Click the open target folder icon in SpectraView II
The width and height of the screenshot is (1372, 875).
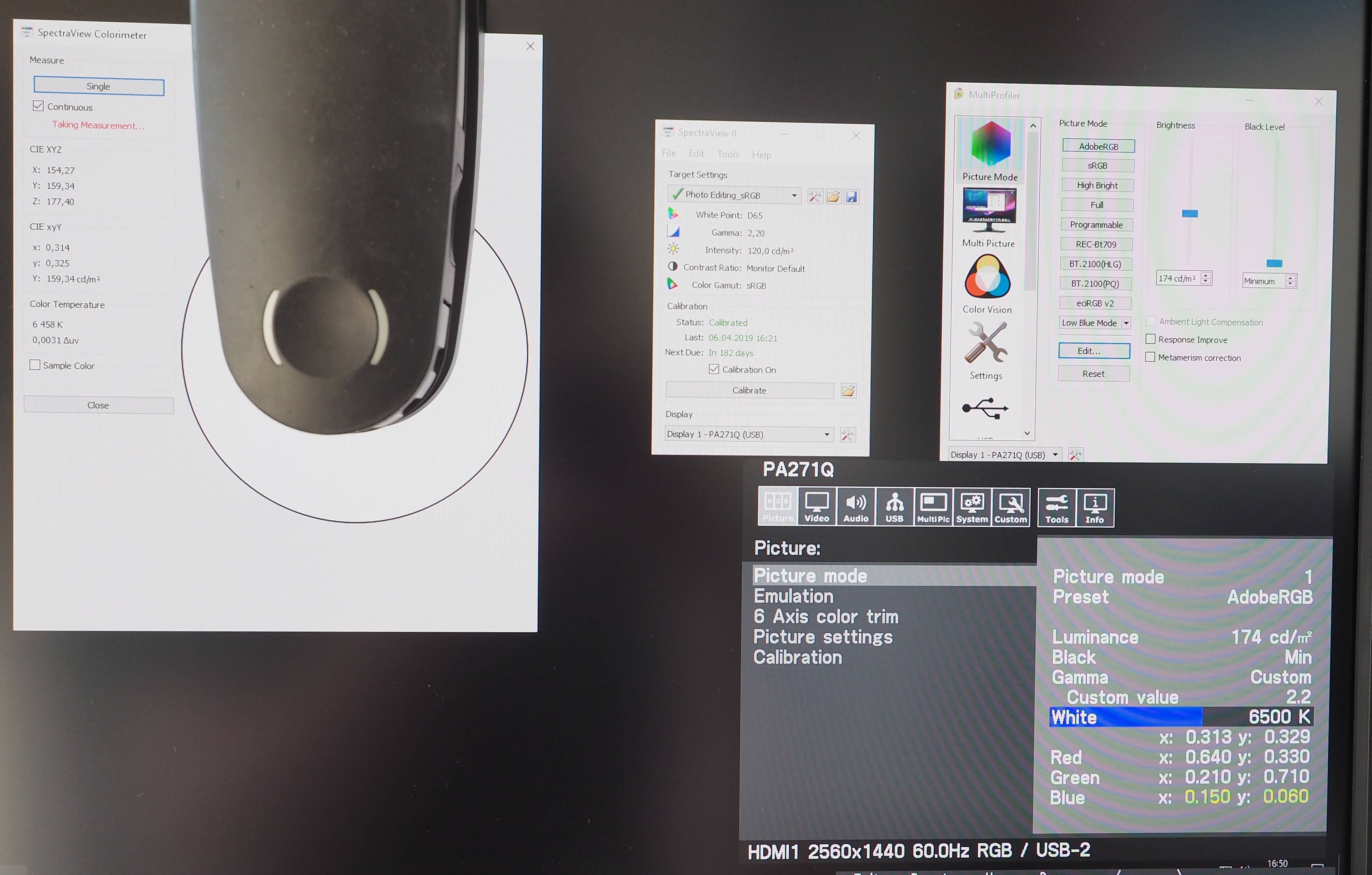[x=833, y=197]
